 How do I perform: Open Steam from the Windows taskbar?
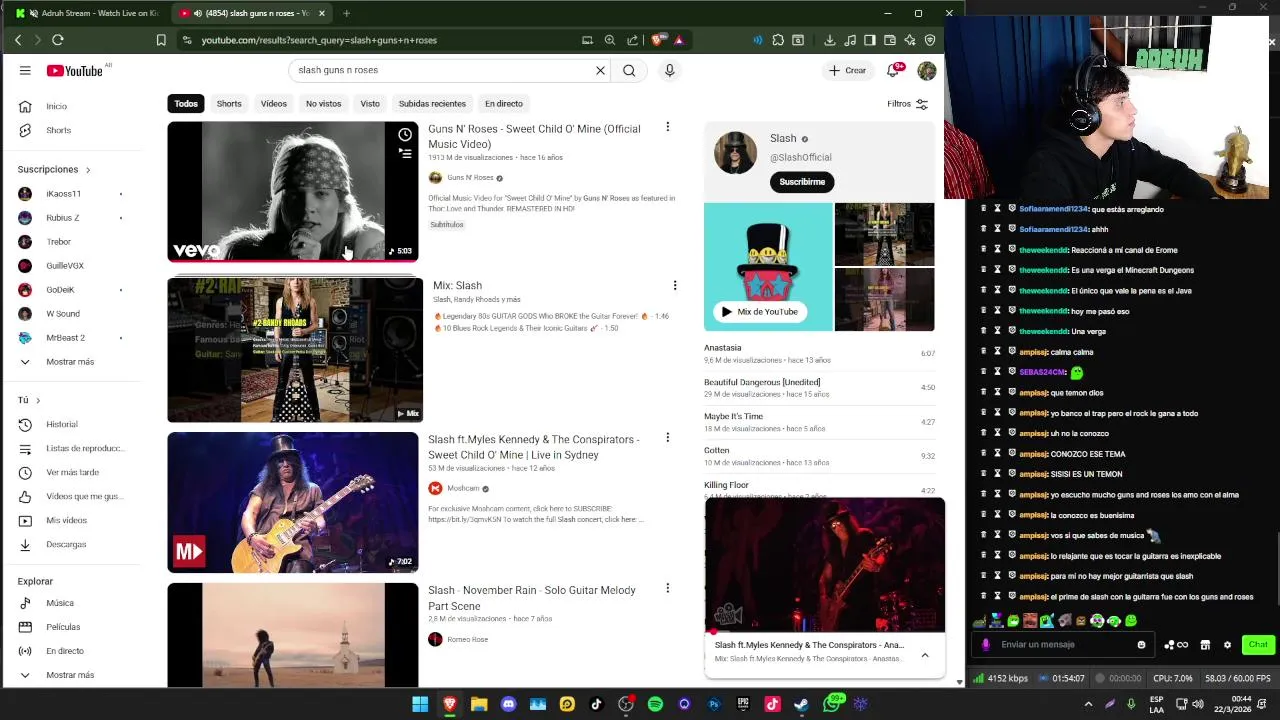[801, 704]
